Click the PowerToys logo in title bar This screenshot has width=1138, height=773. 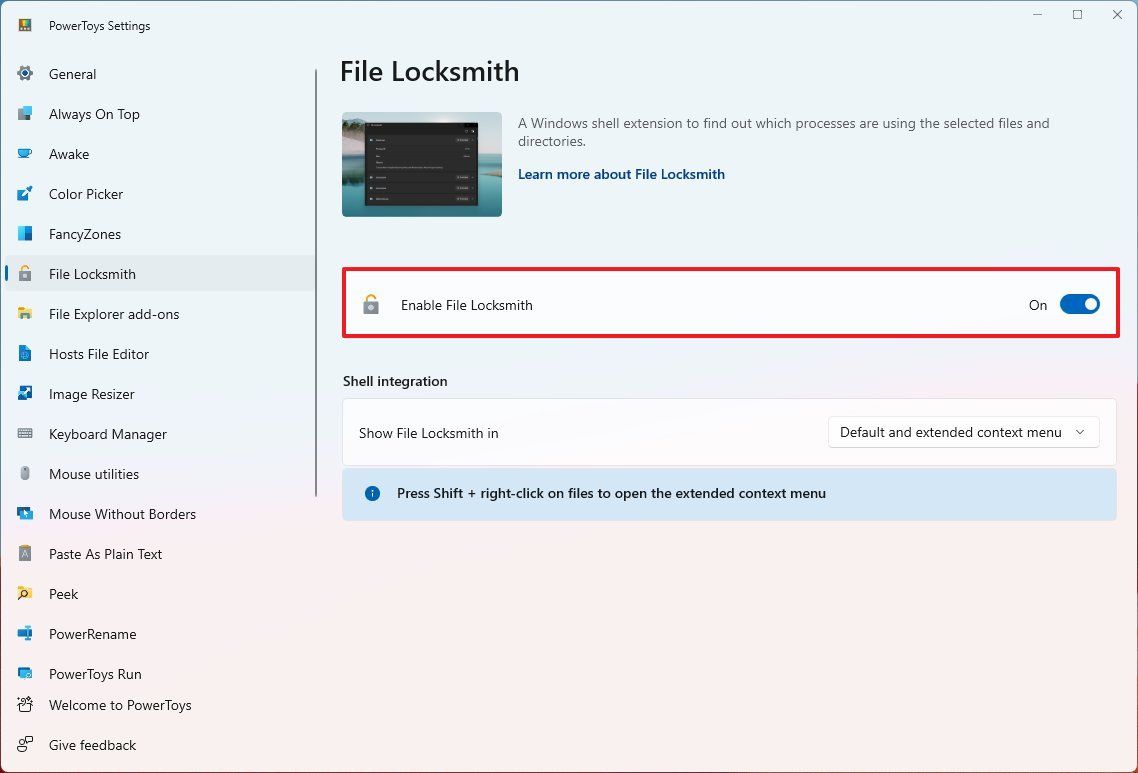pos(25,25)
